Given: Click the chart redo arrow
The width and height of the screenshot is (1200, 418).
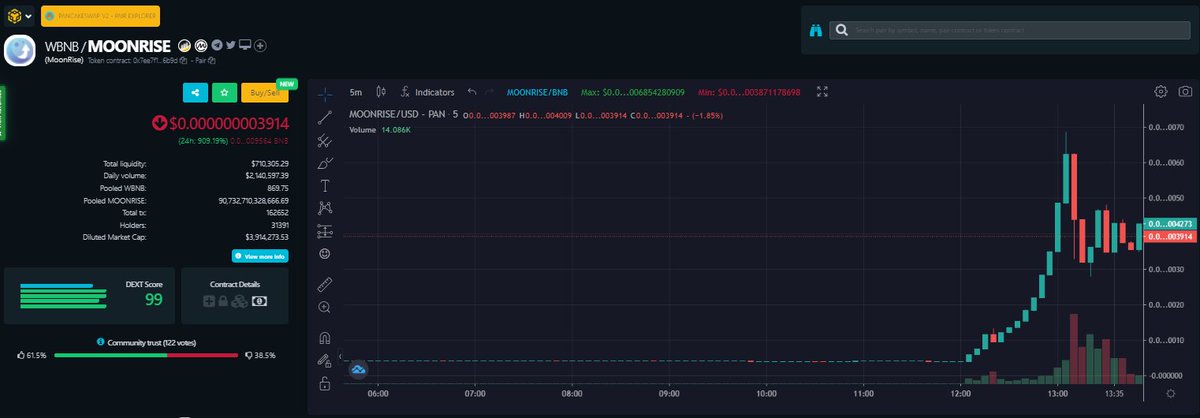Looking at the screenshot, I should [x=488, y=92].
